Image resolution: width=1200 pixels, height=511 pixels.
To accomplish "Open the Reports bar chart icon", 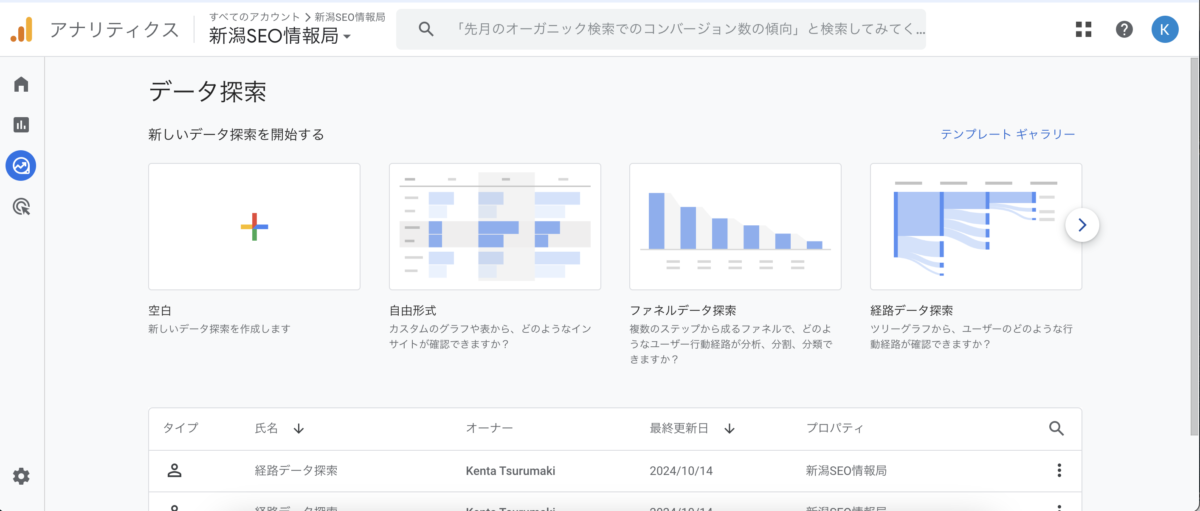I will tap(21, 125).
